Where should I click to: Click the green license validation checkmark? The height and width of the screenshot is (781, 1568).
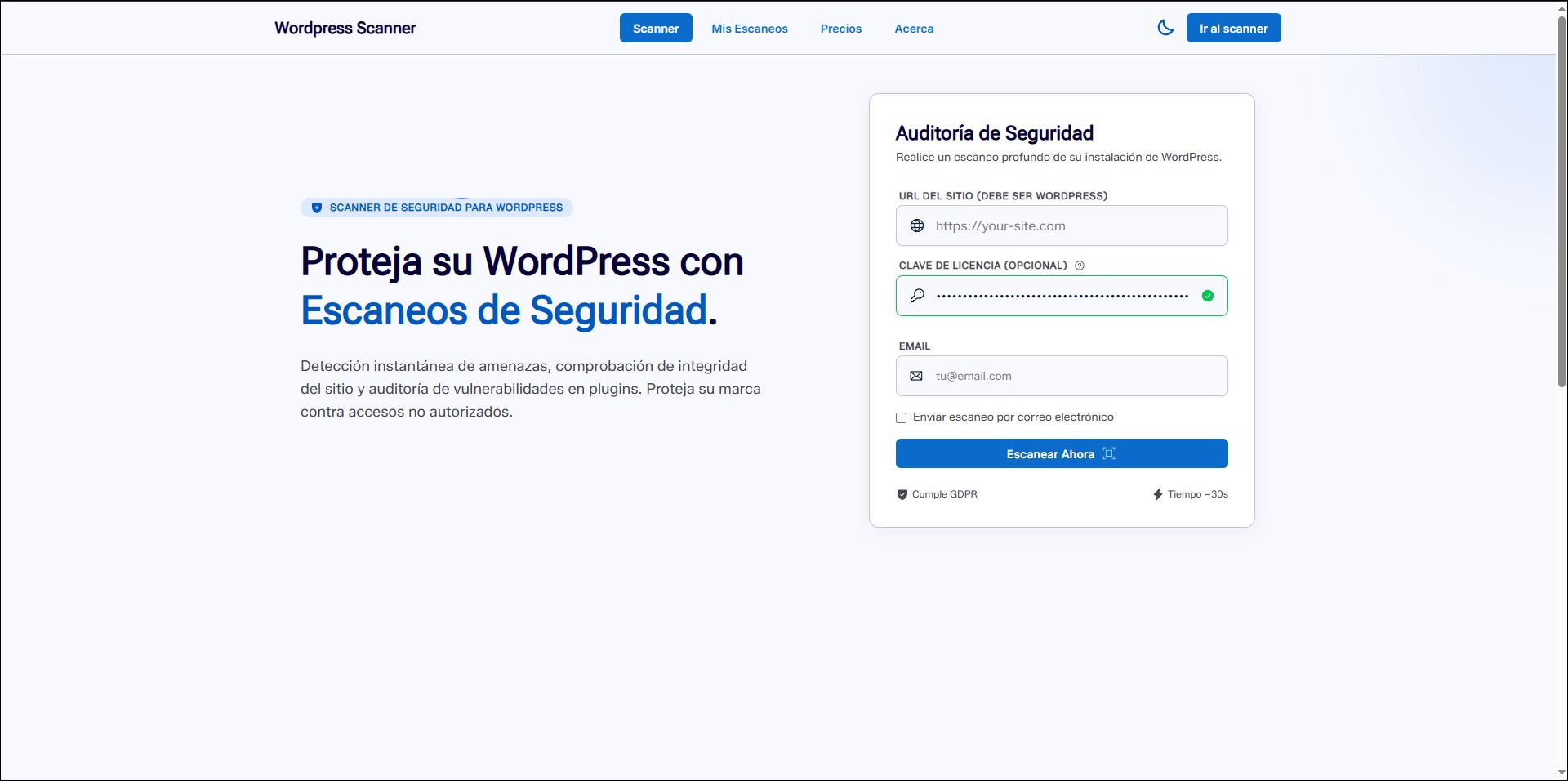pyautogui.click(x=1208, y=296)
